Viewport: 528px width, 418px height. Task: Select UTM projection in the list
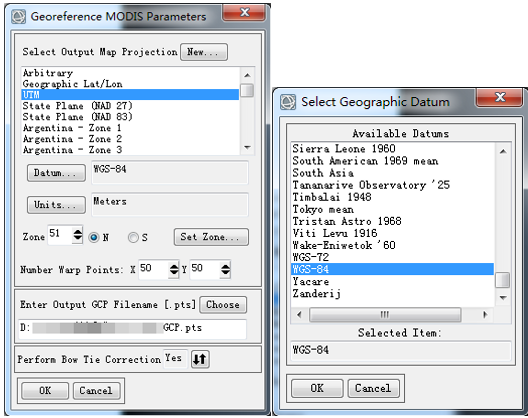pos(130,95)
